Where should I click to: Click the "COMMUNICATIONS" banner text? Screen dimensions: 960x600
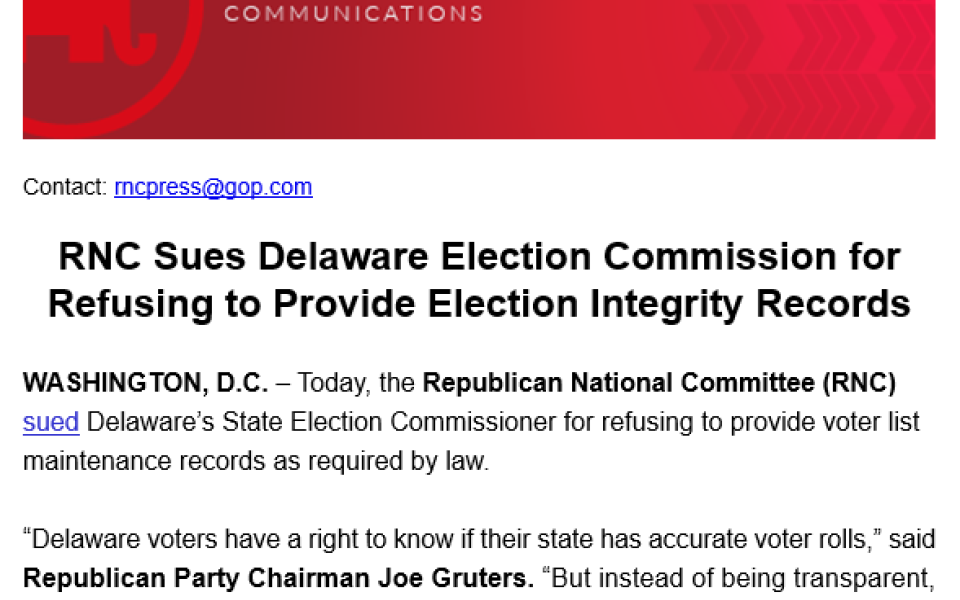[x=353, y=14]
